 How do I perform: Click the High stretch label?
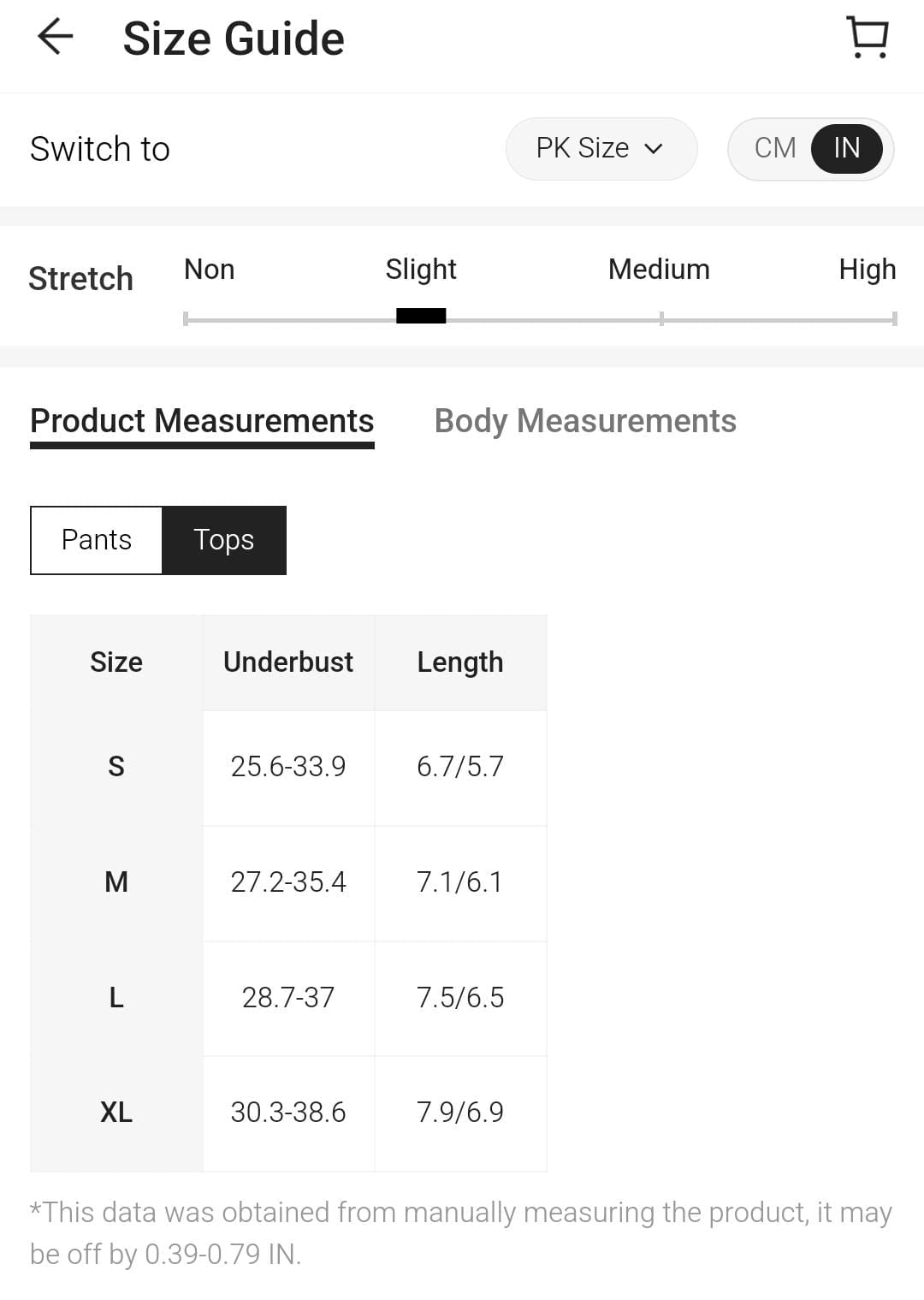867,270
